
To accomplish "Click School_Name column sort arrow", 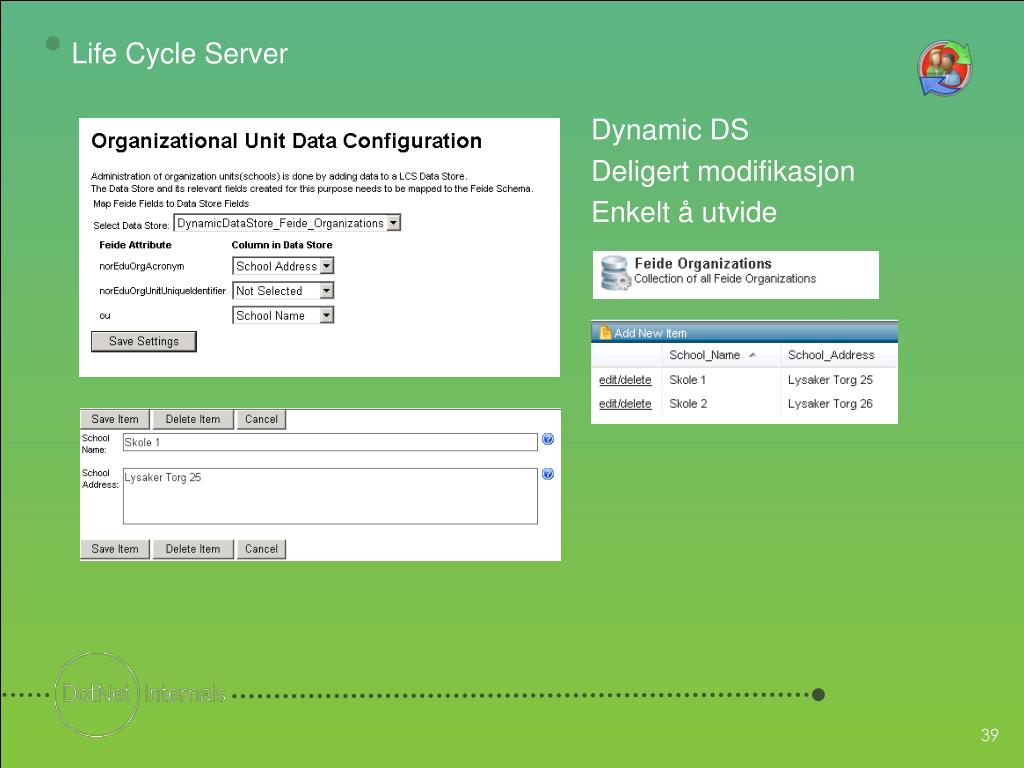I will [x=752, y=355].
